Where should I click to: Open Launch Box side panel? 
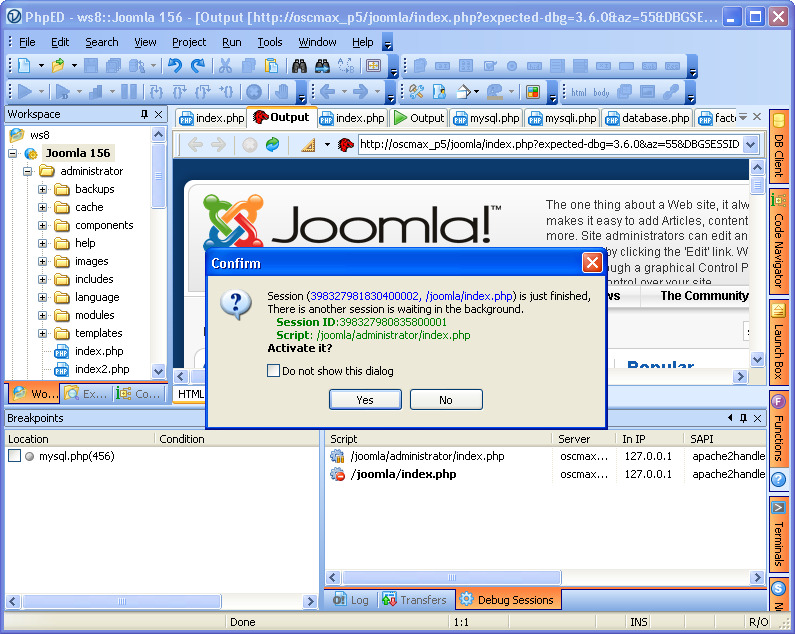(x=779, y=342)
